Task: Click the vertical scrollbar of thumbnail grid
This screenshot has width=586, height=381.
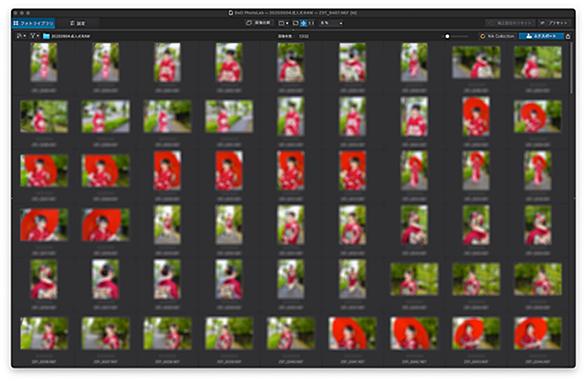Action: 571,68
